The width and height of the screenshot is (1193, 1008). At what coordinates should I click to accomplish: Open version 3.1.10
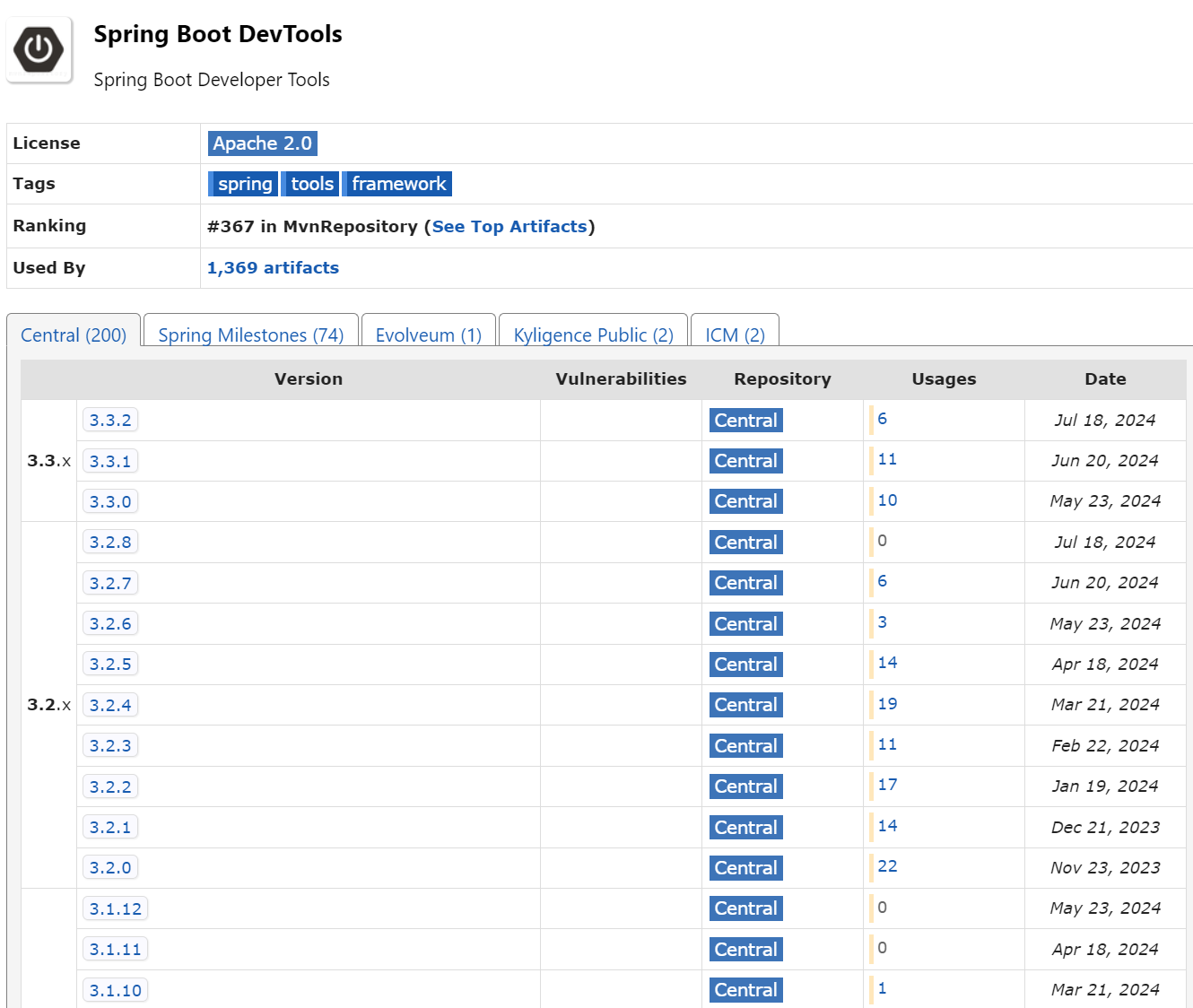(116, 990)
